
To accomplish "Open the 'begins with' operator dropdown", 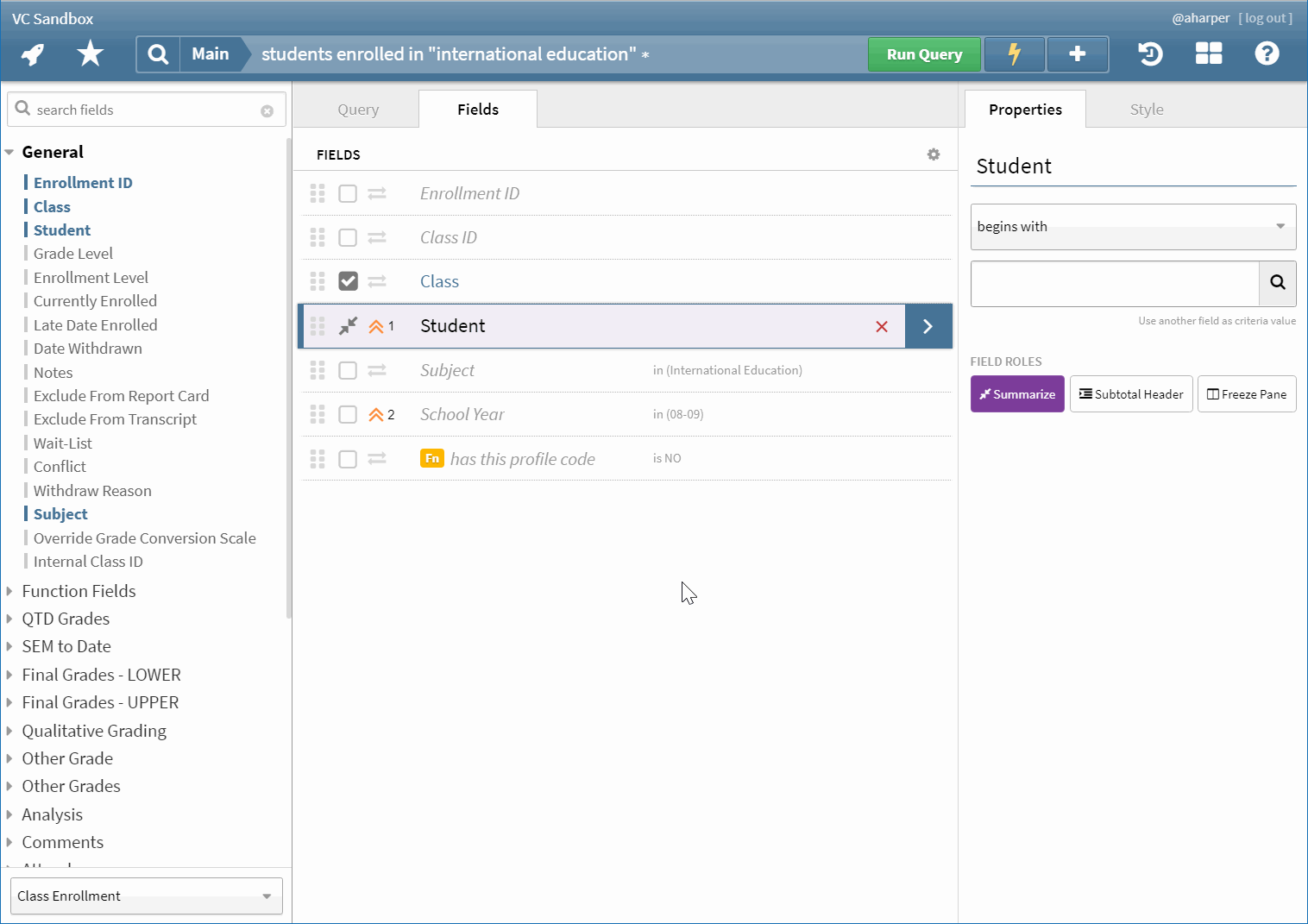I will point(1132,227).
